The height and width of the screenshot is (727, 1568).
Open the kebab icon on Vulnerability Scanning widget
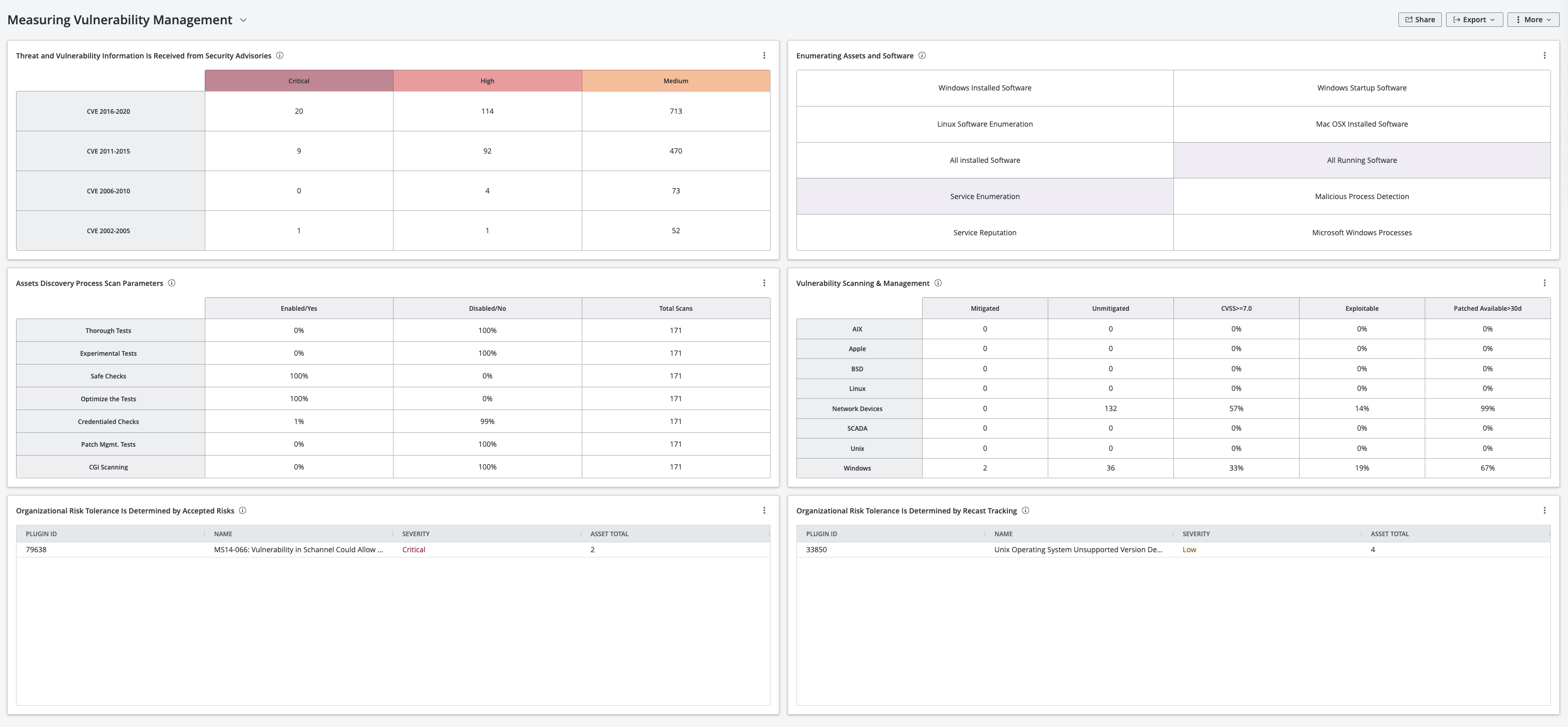pos(1544,282)
